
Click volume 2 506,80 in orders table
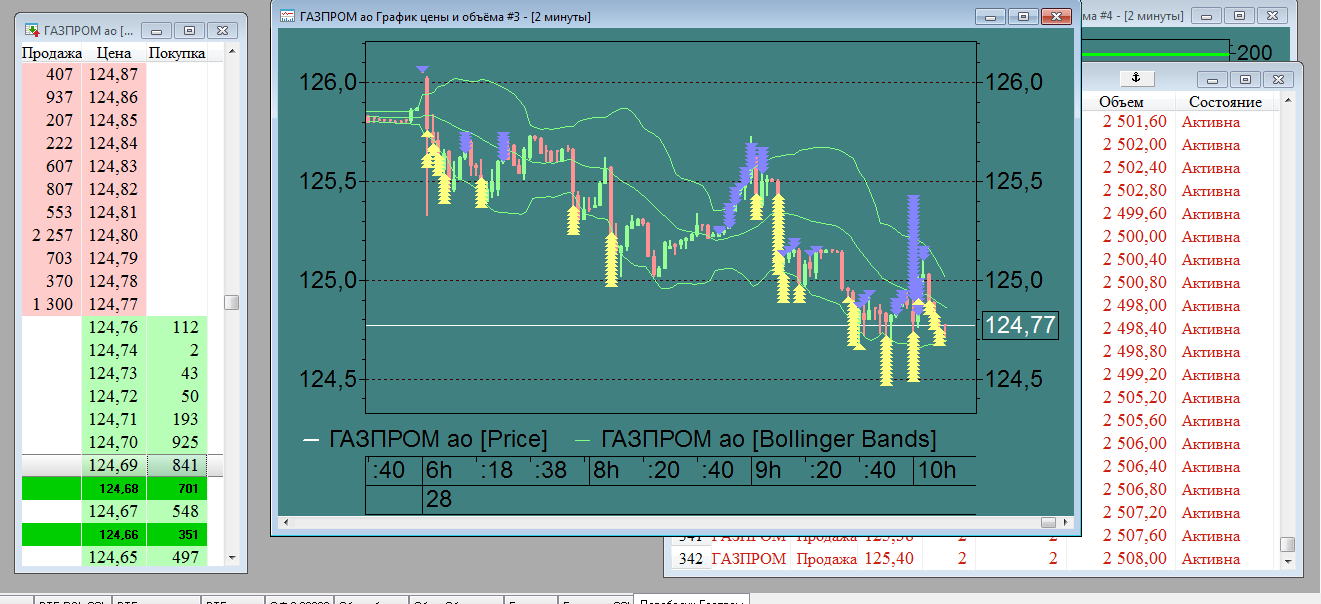tap(1134, 490)
